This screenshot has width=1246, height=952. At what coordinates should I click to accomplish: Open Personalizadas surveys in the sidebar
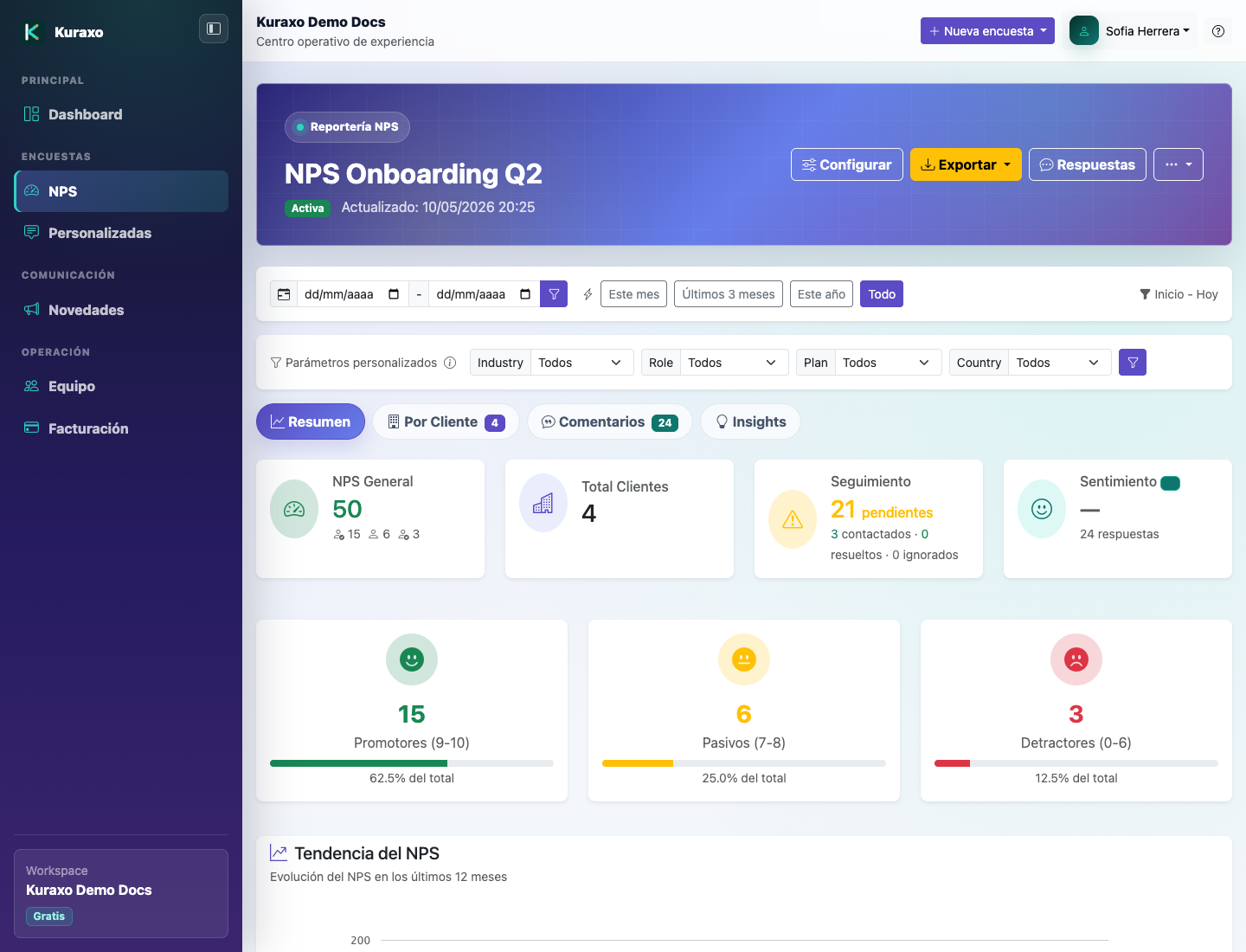tap(121, 233)
